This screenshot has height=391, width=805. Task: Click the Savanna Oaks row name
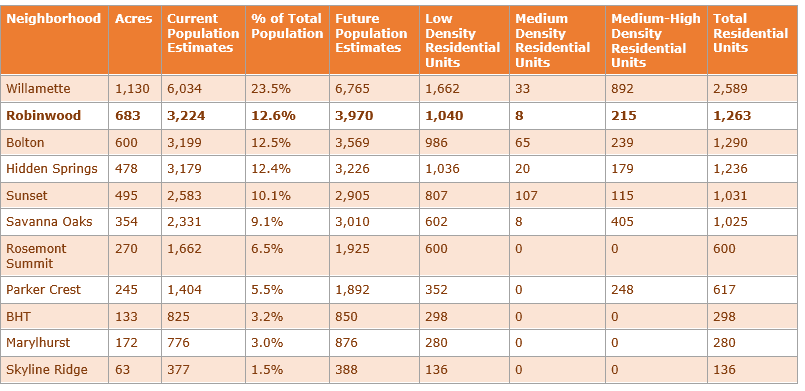point(49,222)
